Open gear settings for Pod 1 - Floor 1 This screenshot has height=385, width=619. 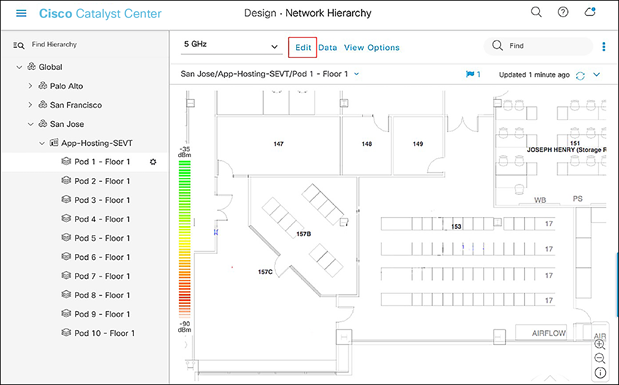pos(153,162)
